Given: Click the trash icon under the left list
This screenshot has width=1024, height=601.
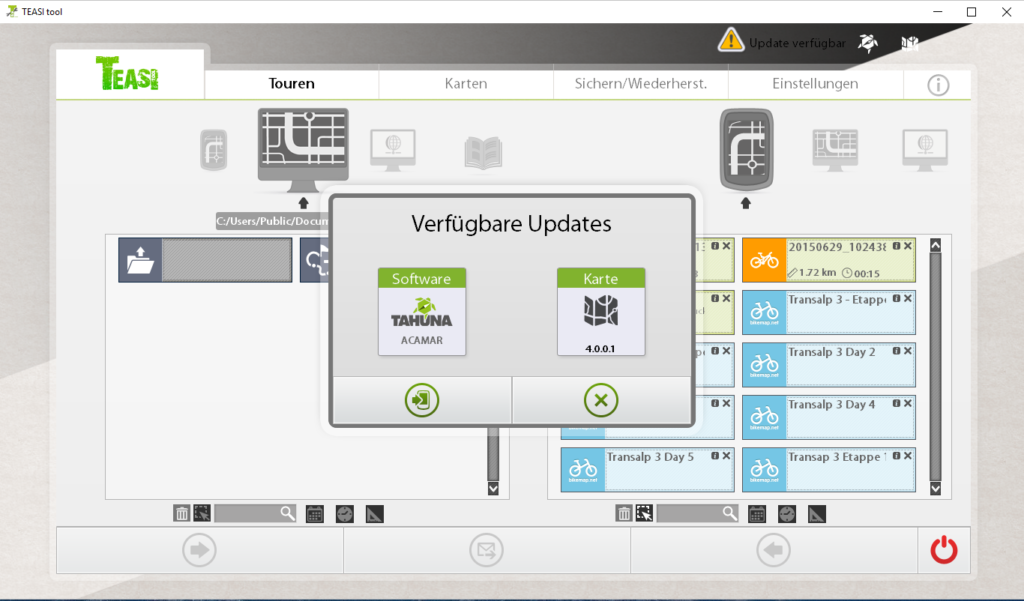Looking at the screenshot, I should click(x=182, y=513).
